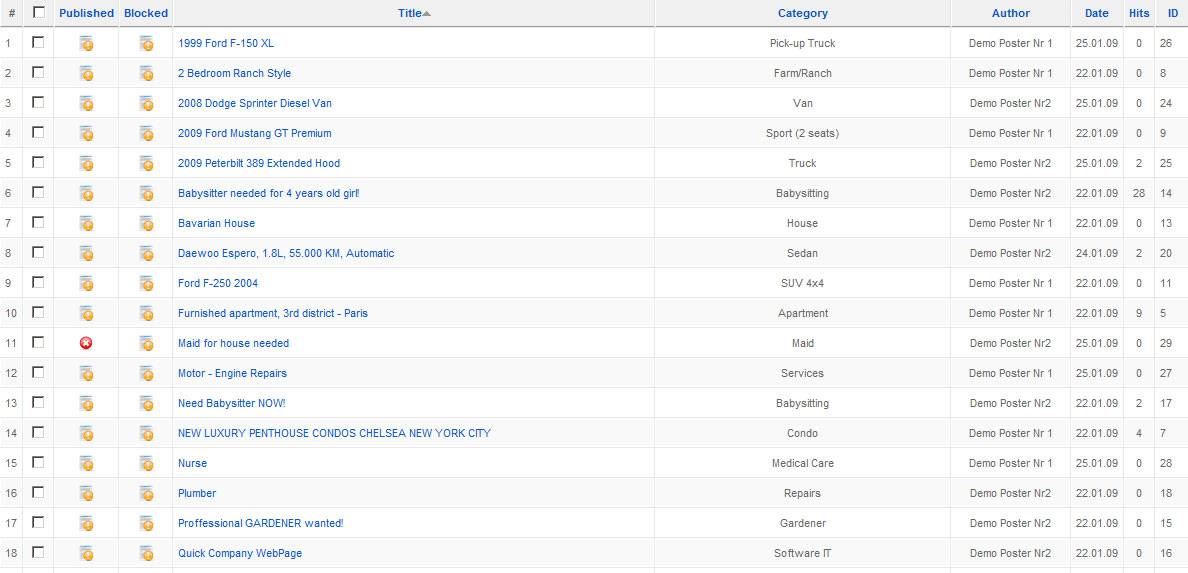Check the select-all checkbox in header
The image size is (1188, 573).
[39, 13]
